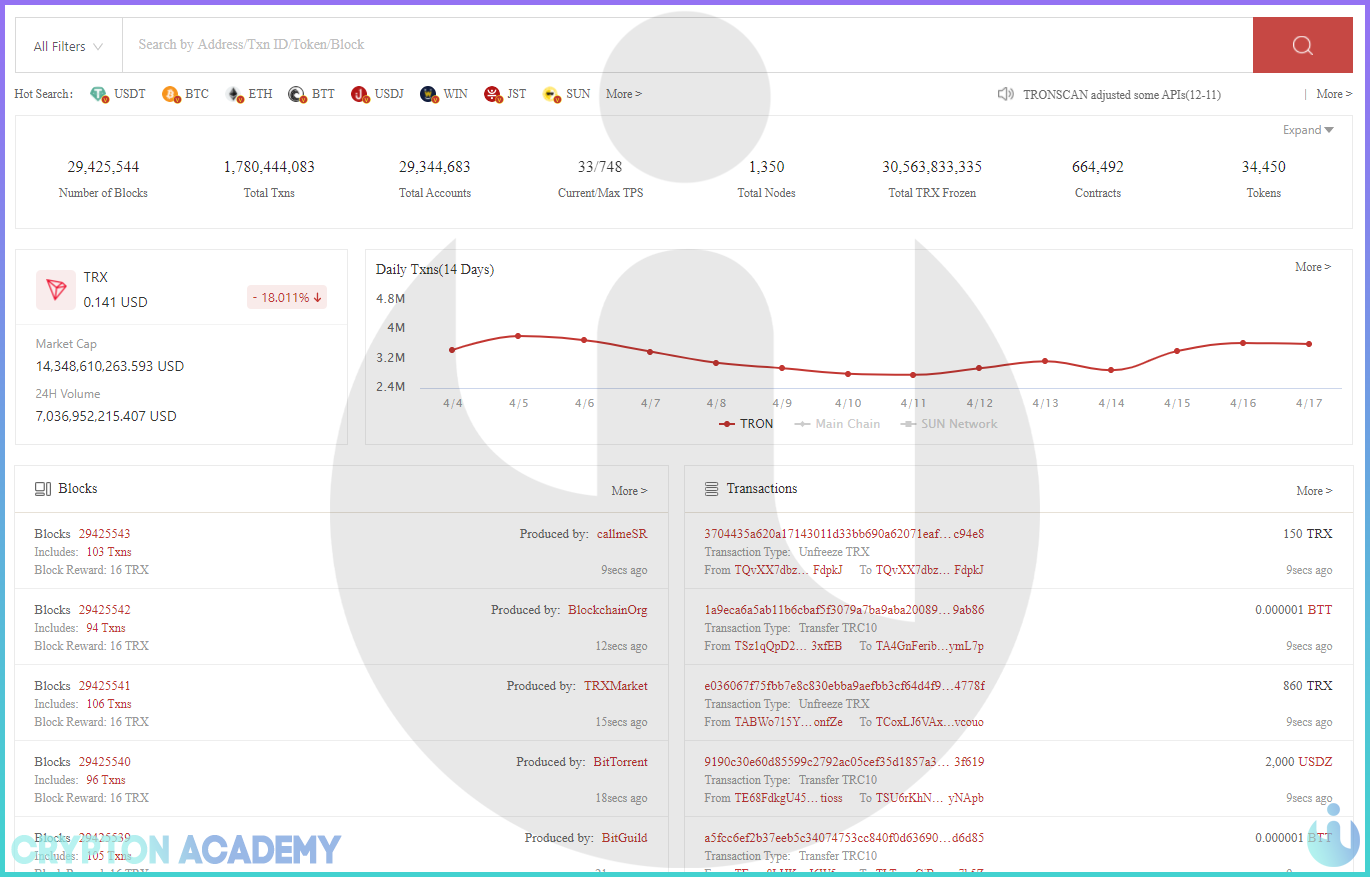This screenshot has width=1370, height=877.
Task: Open transaction hash 3704435a620a…c94e8
Action: tap(844, 534)
